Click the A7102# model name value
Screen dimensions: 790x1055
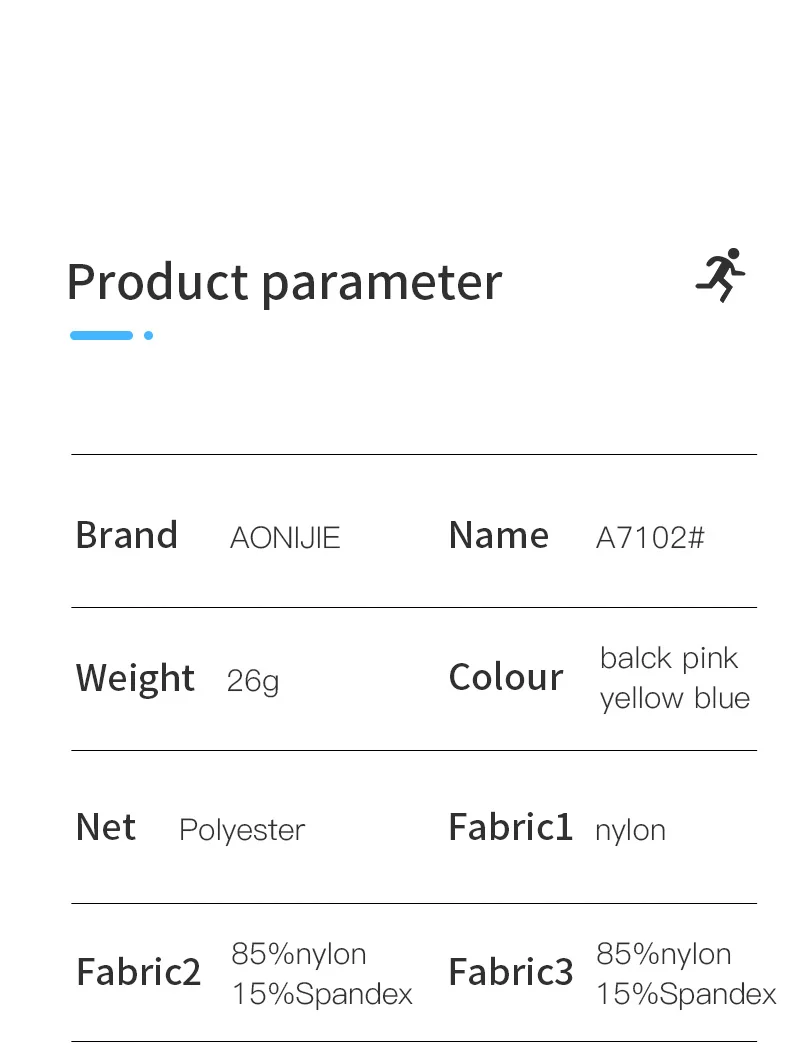click(650, 538)
